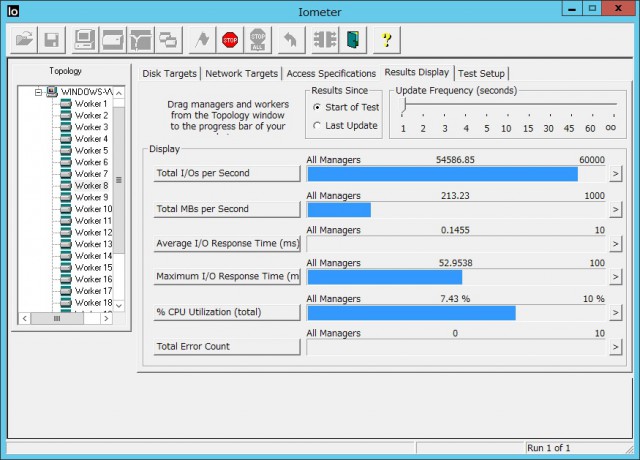This screenshot has width=640, height=460.
Task: Open the Access Specifications tab
Action: pos(331,74)
